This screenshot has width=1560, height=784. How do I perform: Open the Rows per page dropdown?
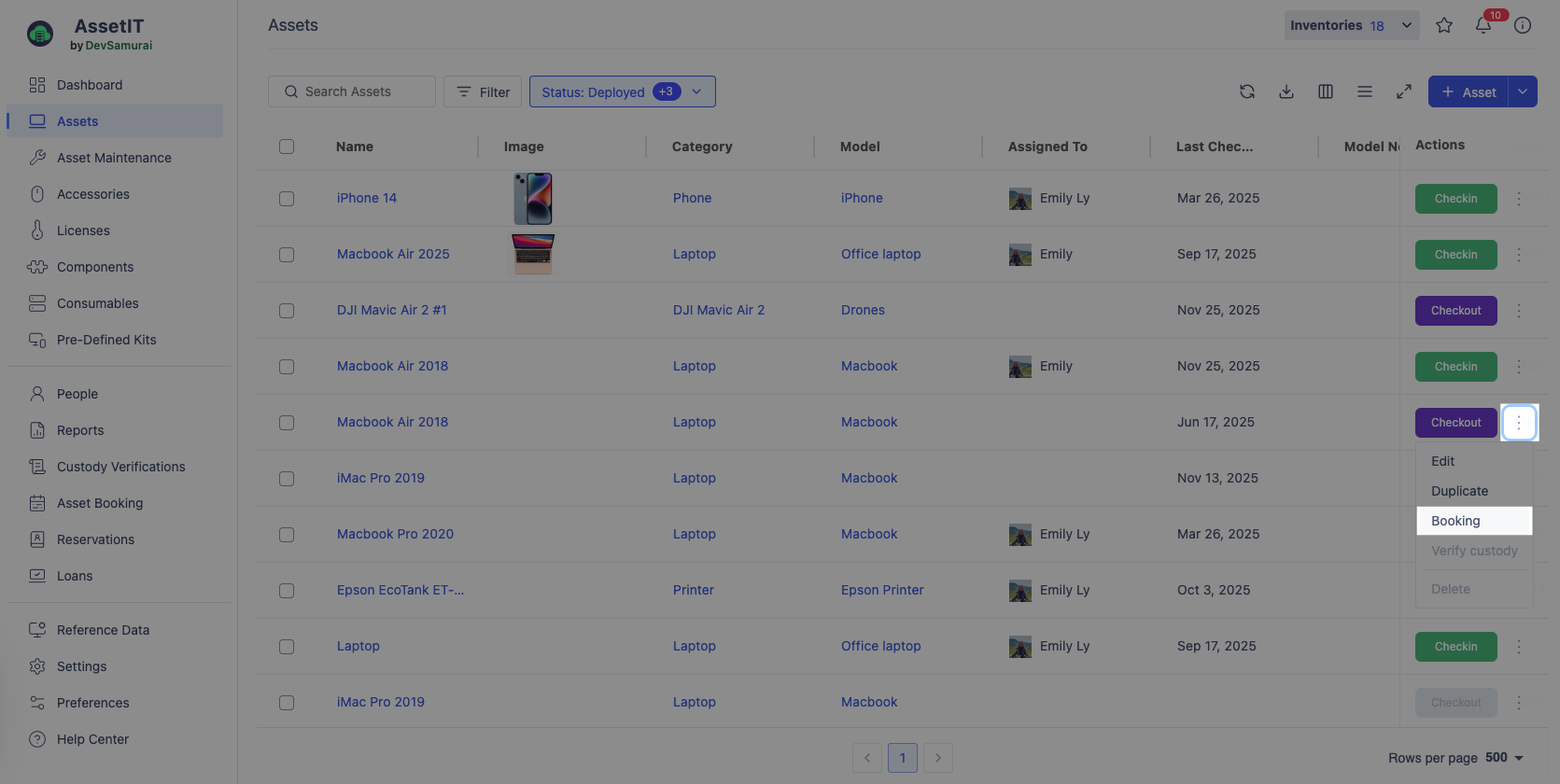click(1503, 758)
